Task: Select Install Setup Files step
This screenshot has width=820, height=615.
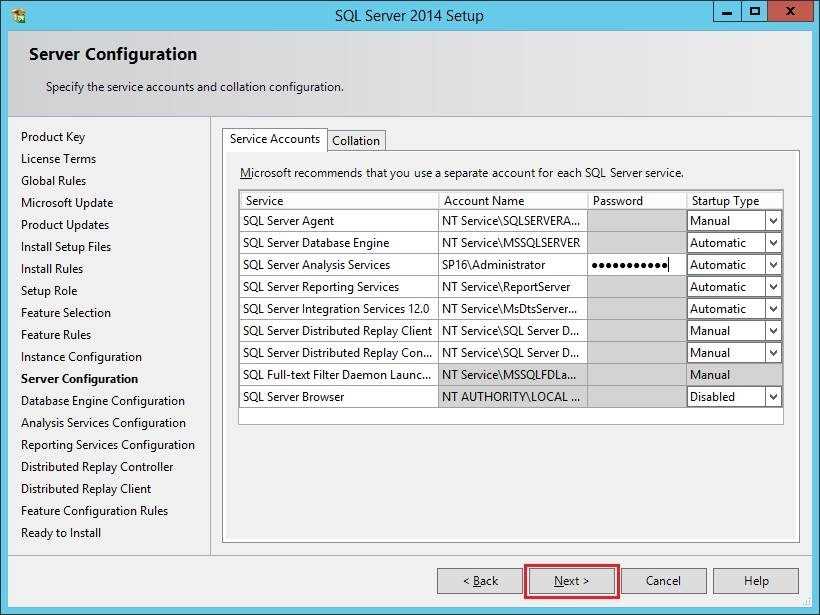Action: [66, 247]
